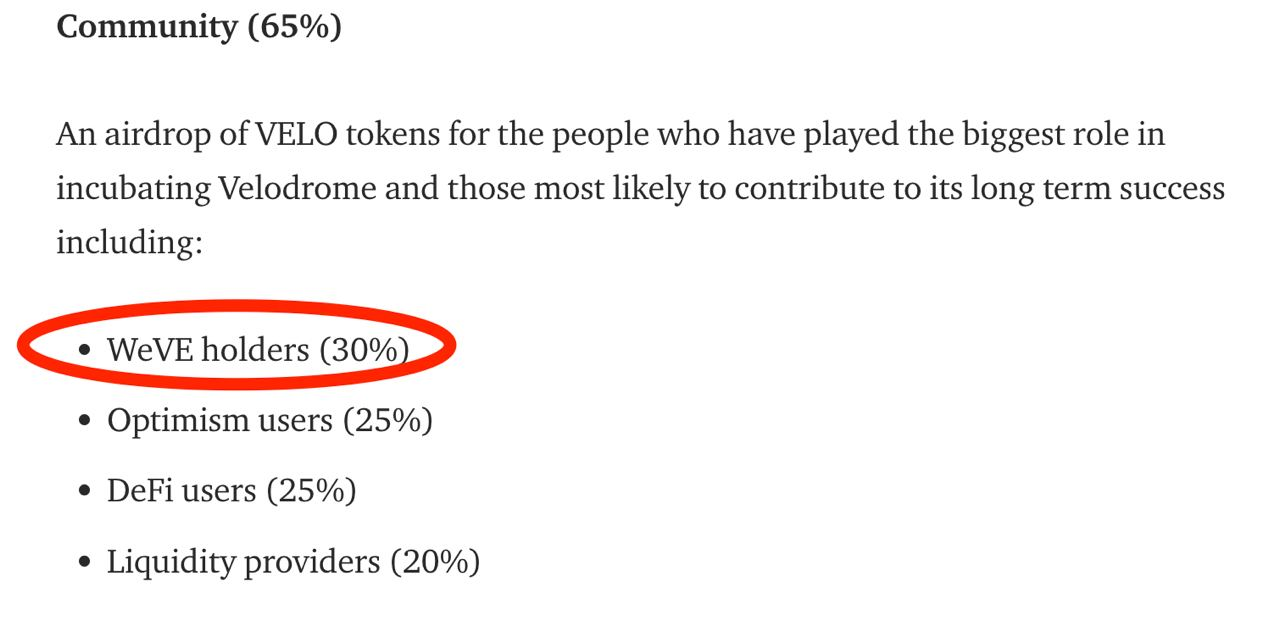Click the word "including:" before the list
The image size is (1280, 637).
129,242
